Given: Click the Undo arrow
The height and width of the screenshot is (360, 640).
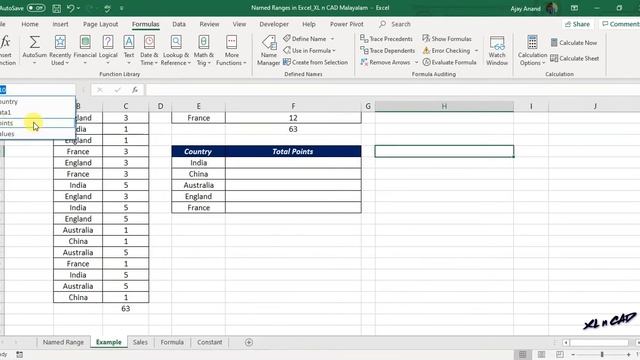Looking at the screenshot, I should coord(70,8).
